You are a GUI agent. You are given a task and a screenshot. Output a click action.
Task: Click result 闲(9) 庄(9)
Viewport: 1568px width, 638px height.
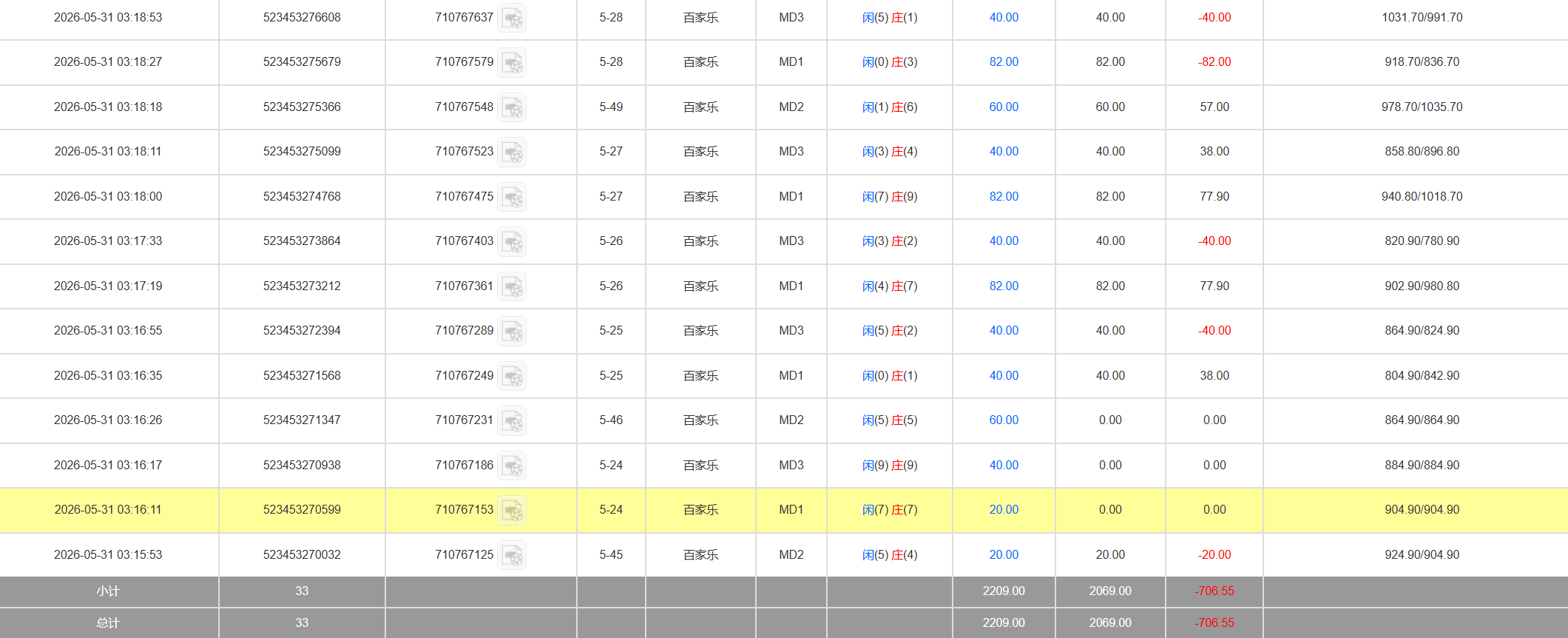(x=890, y=465)
